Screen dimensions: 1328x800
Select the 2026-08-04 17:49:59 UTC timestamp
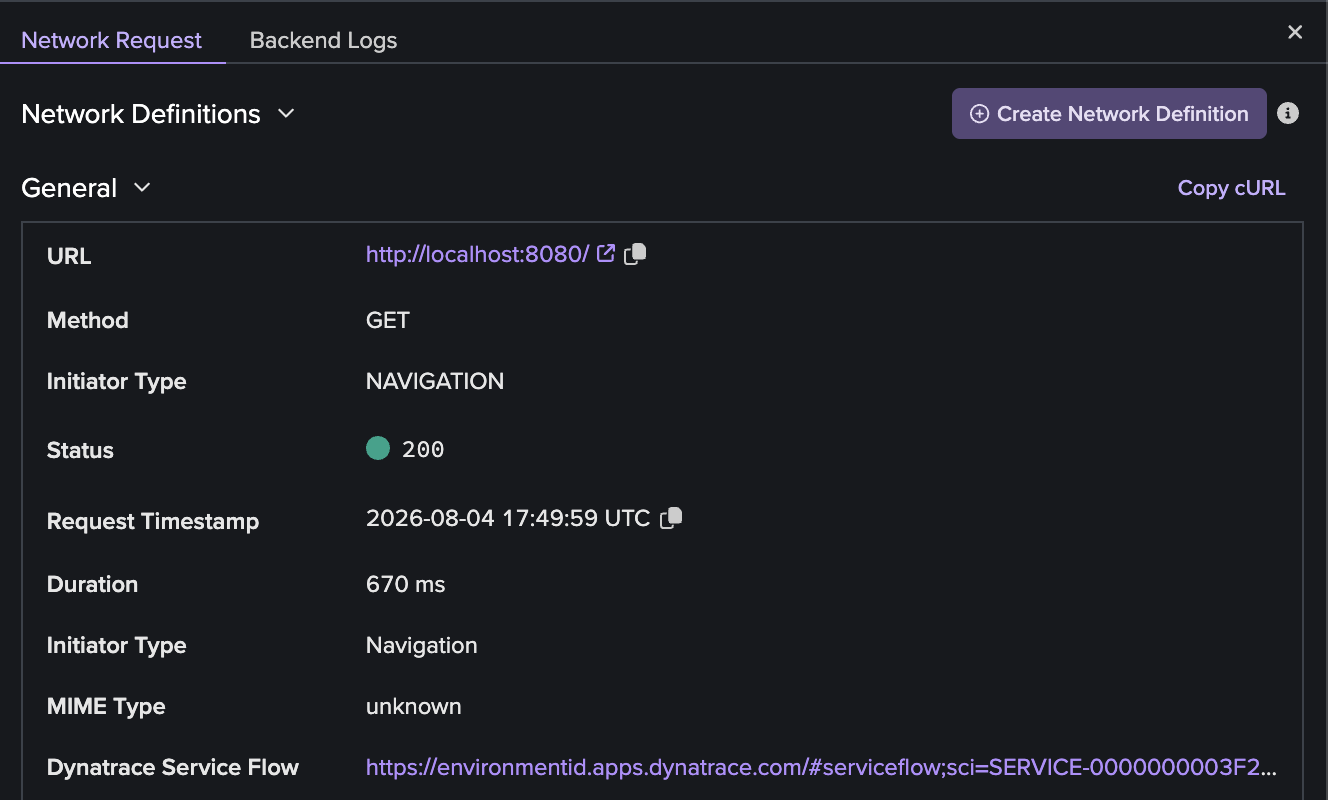click(508, 518)
